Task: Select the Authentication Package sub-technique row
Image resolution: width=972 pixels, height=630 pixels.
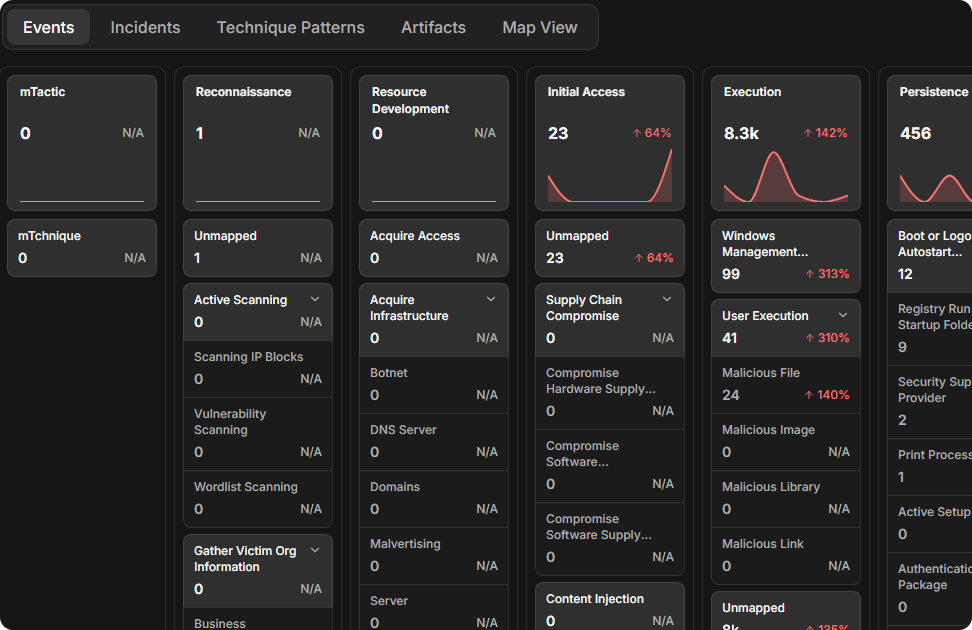Action: pos(930,589)
